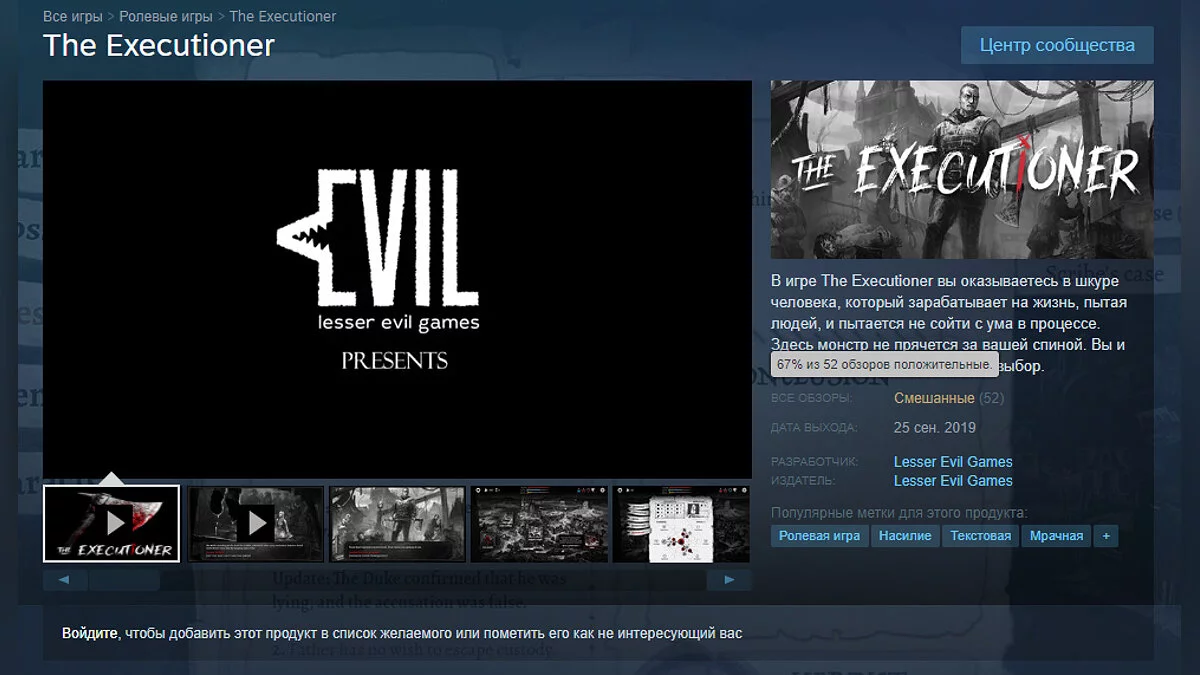Click the 'ИЗДАТЕЛЬ:' label
Image resolution: width=1200 pixels, height=675 pixels.
tap(803, 482)
